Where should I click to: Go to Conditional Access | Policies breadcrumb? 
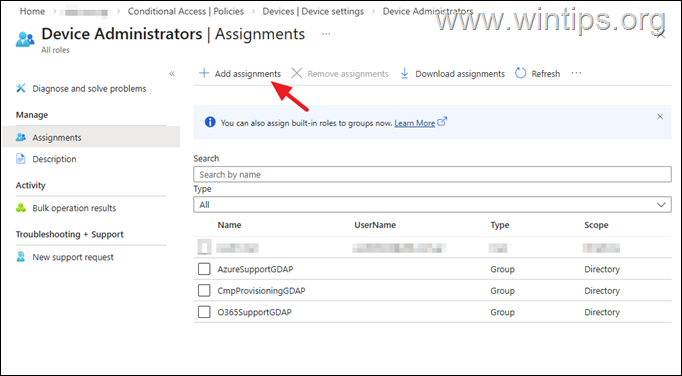pos(186,11)
